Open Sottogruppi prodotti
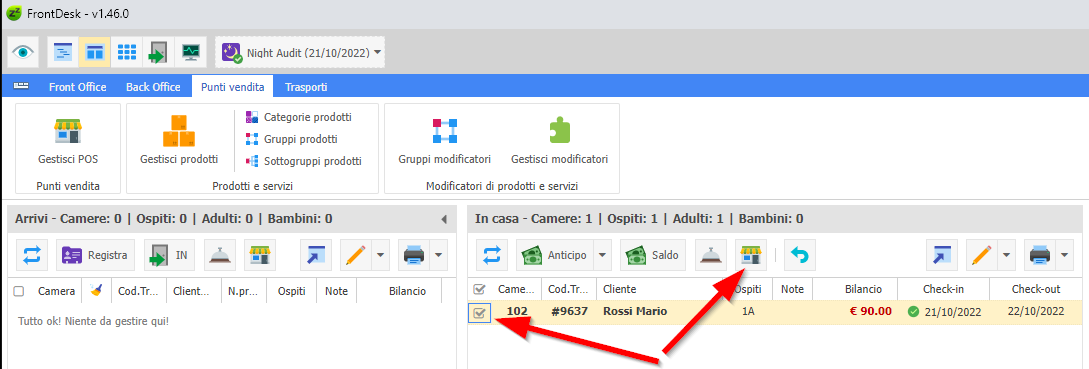 pyautogui.click(x=304, y=161)
